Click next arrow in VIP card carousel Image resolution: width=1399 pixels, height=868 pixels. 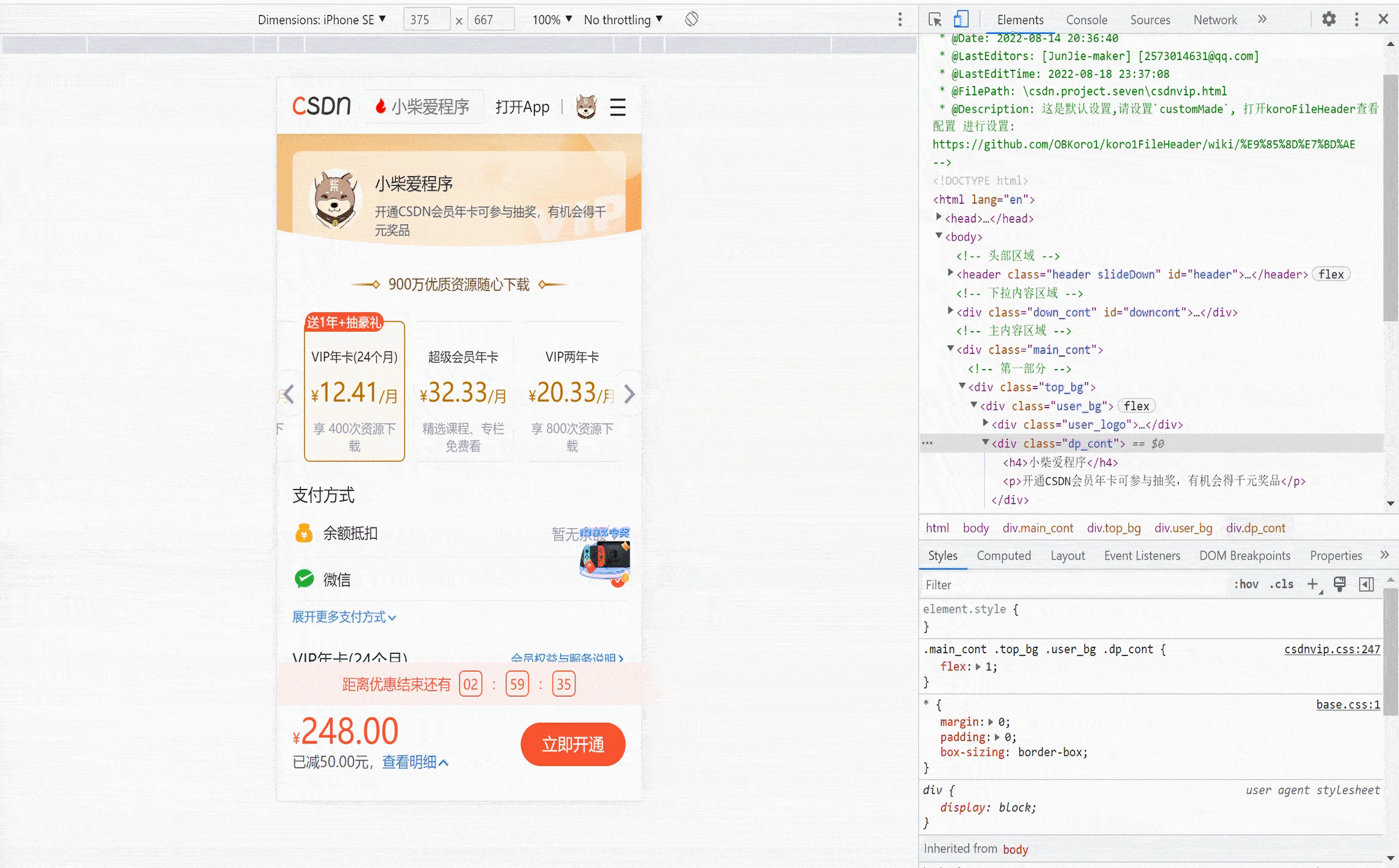coord(630,394)
